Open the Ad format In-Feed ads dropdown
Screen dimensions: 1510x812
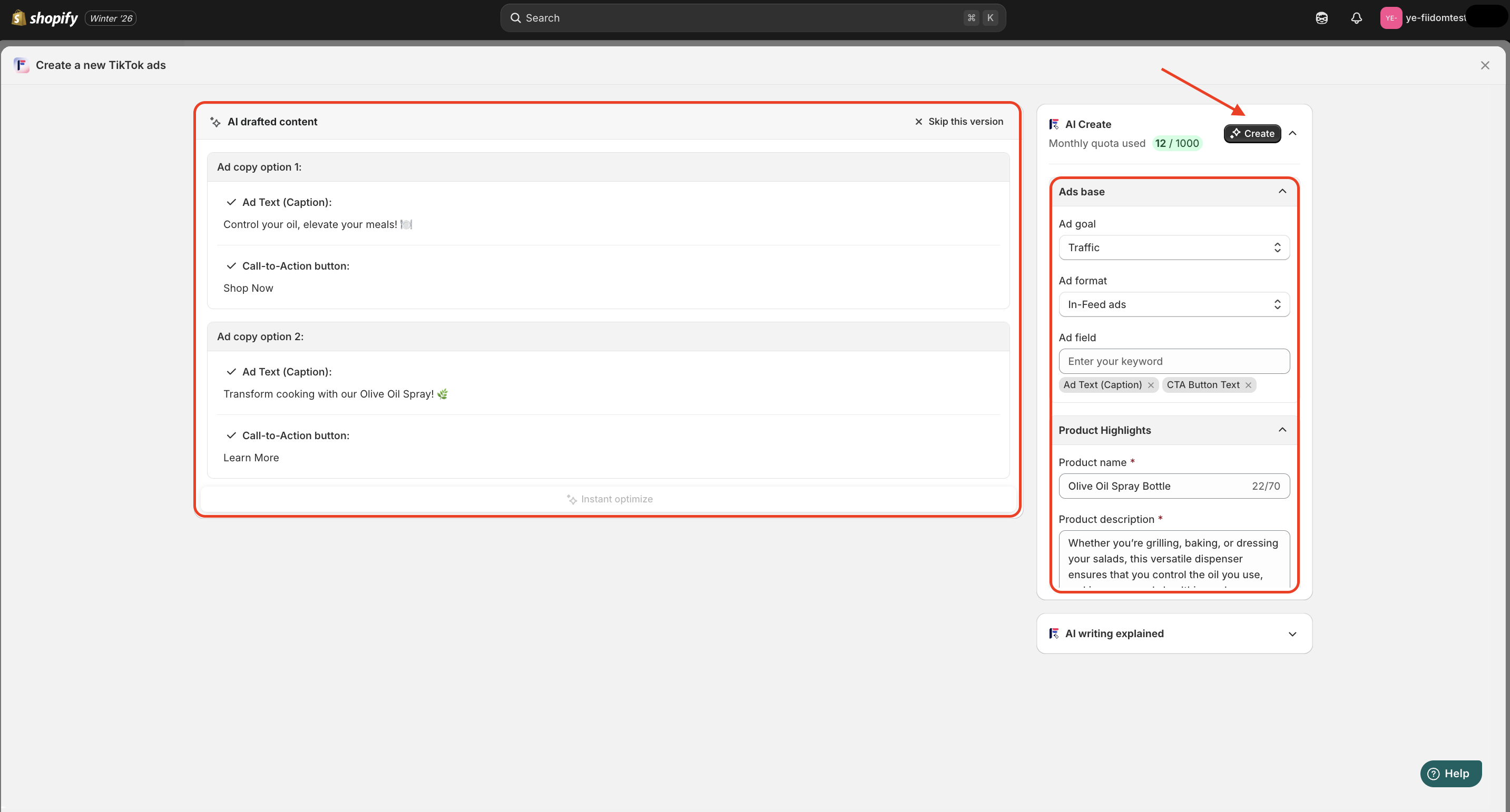(x=1173, y=305)
